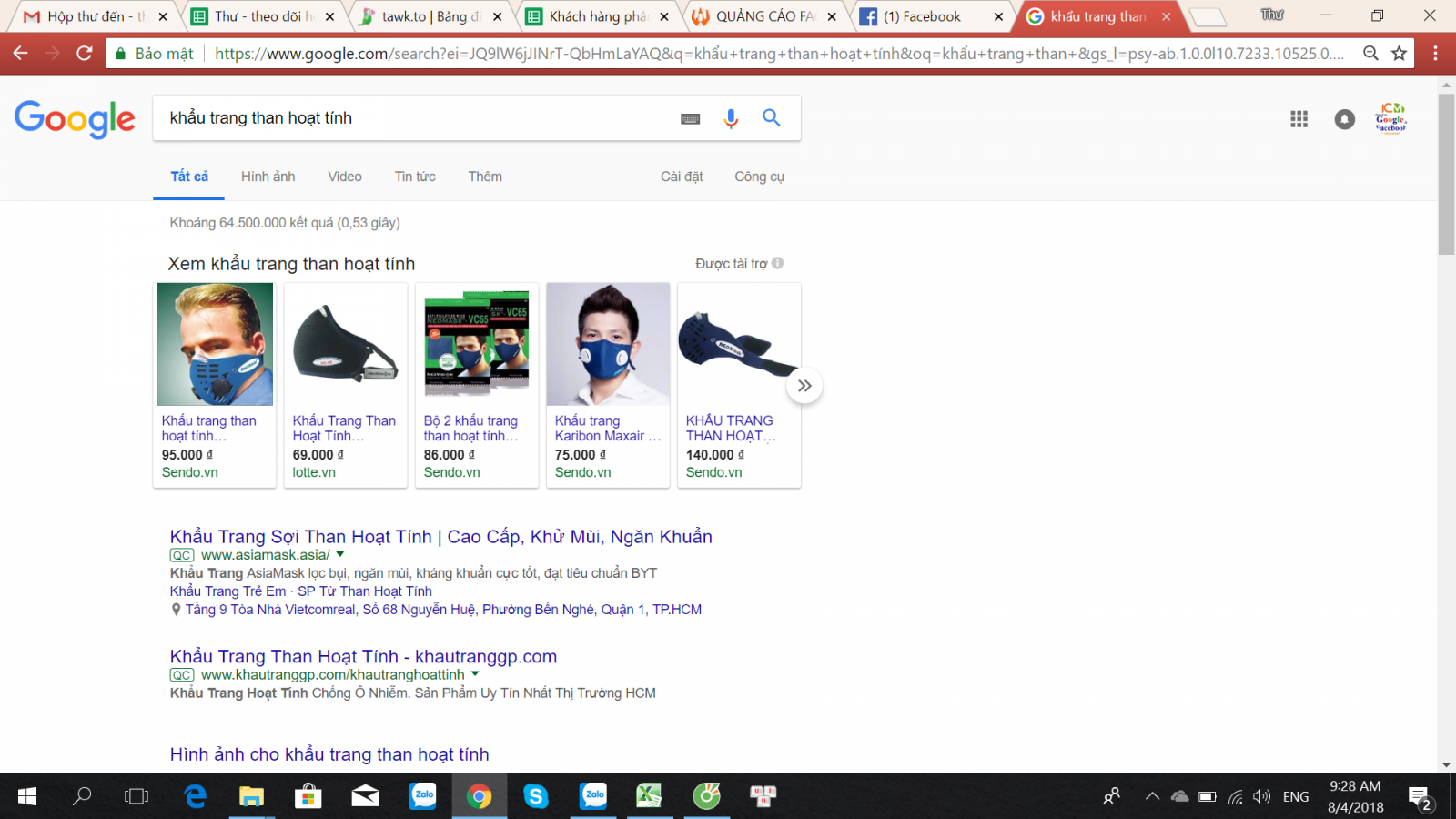Open Bộ 2 khẩu trang product image
Viewport: 1456px width, 819px height.
(x=477, y=344)
